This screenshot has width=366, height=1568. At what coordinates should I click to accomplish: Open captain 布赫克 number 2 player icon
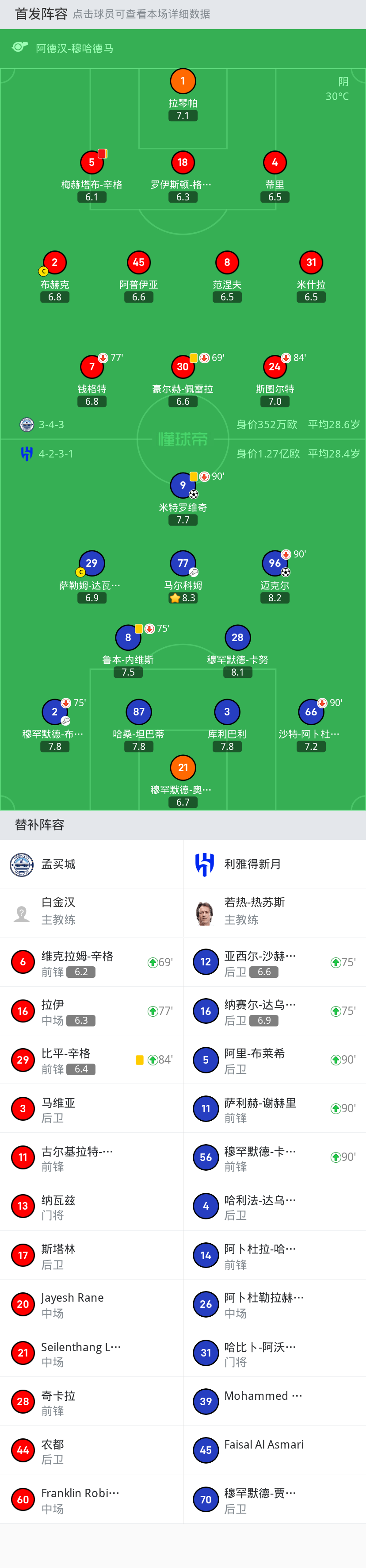click(x=55, y=262)
